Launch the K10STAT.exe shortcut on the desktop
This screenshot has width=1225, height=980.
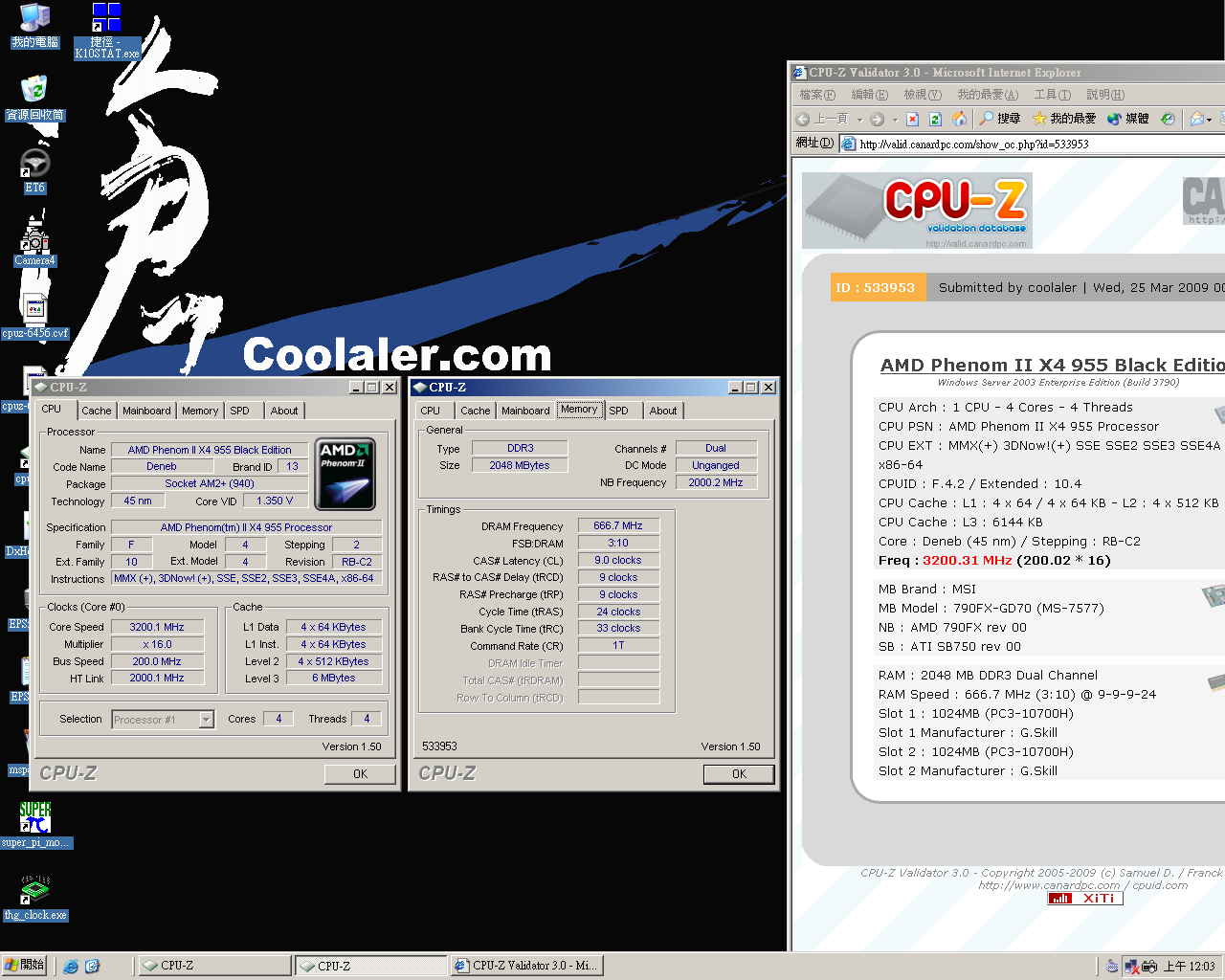(x=106, y=31)
